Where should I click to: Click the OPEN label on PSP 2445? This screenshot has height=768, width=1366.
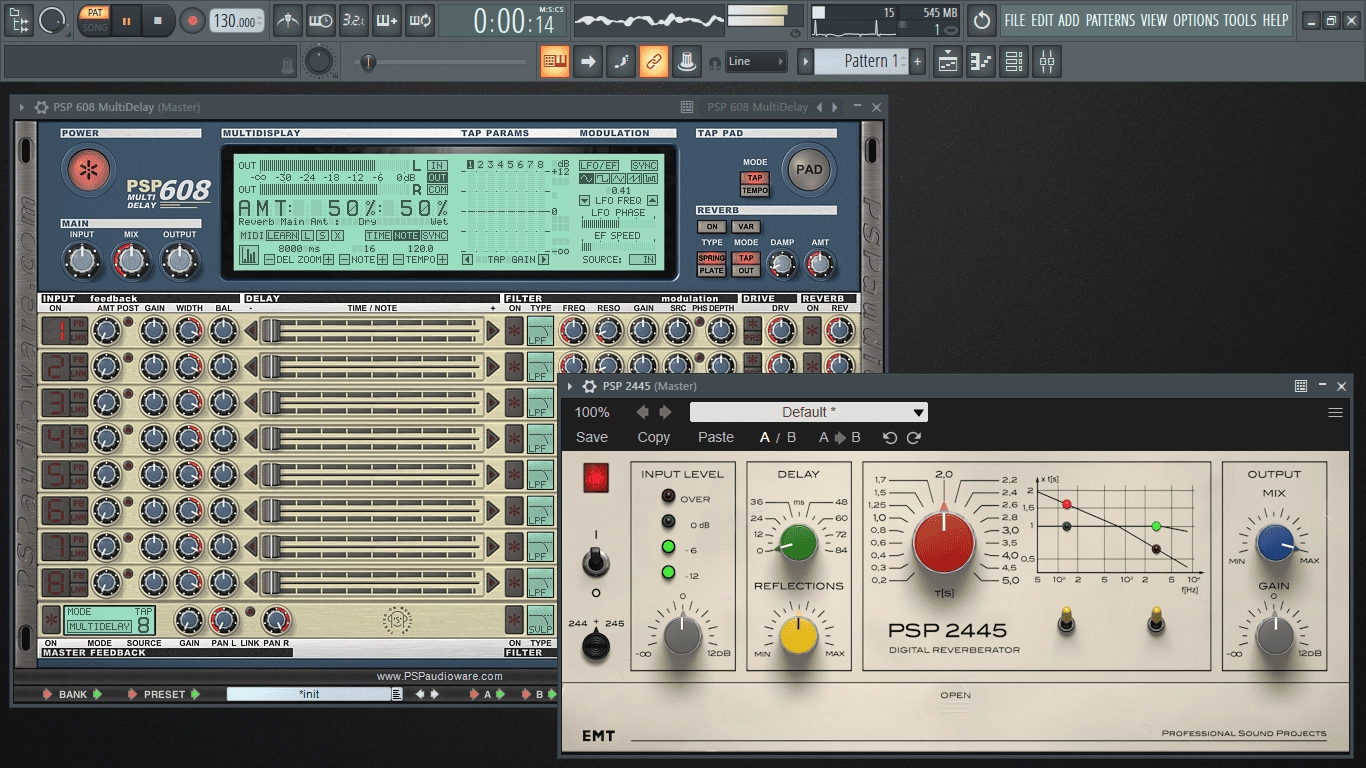pos(955,695)
